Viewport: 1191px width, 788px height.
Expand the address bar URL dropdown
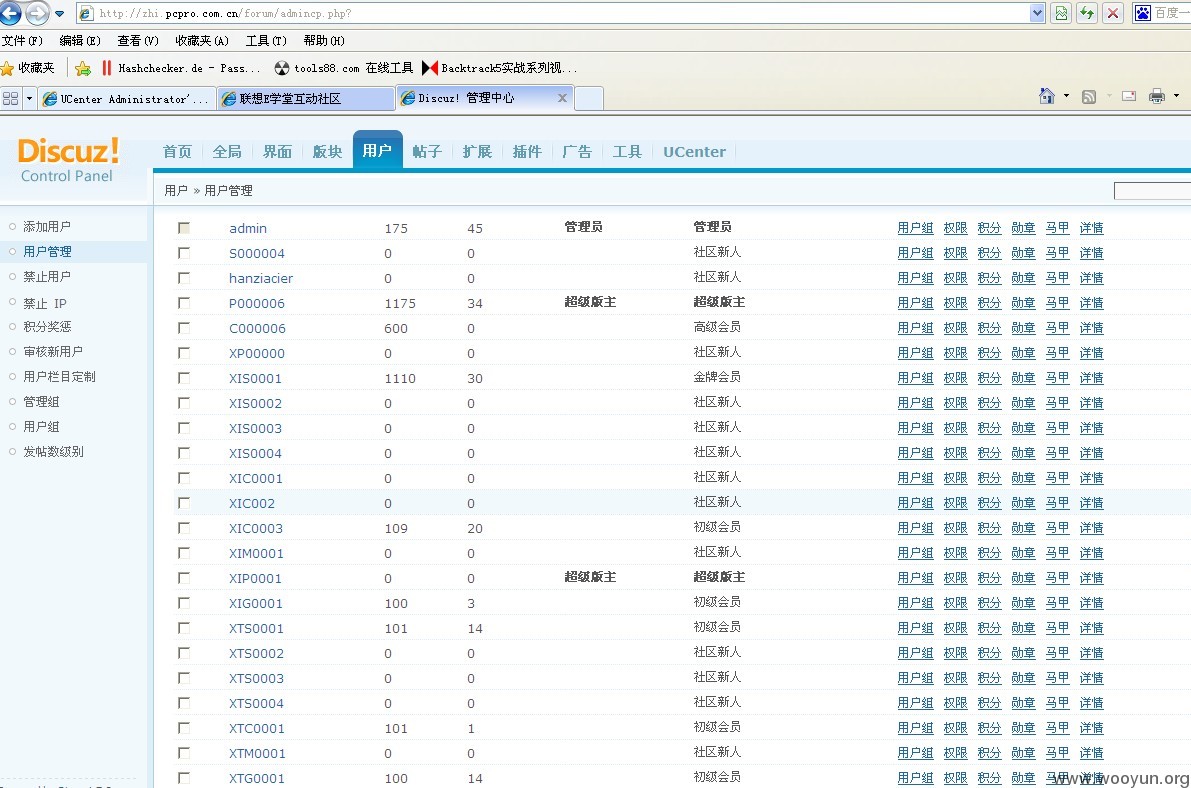point(1037,13)
